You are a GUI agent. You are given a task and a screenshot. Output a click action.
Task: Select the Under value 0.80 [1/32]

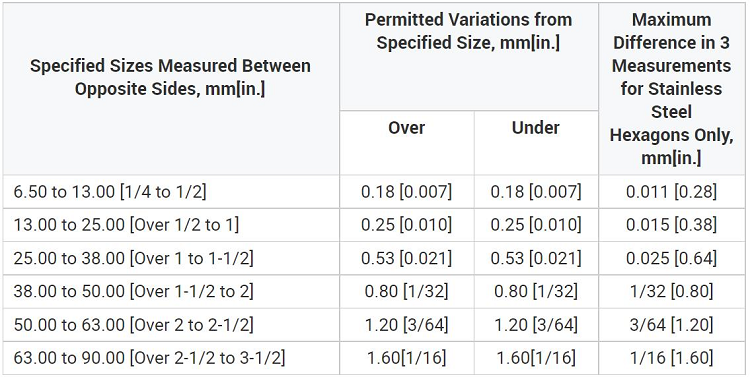click(x=536, y=291)
